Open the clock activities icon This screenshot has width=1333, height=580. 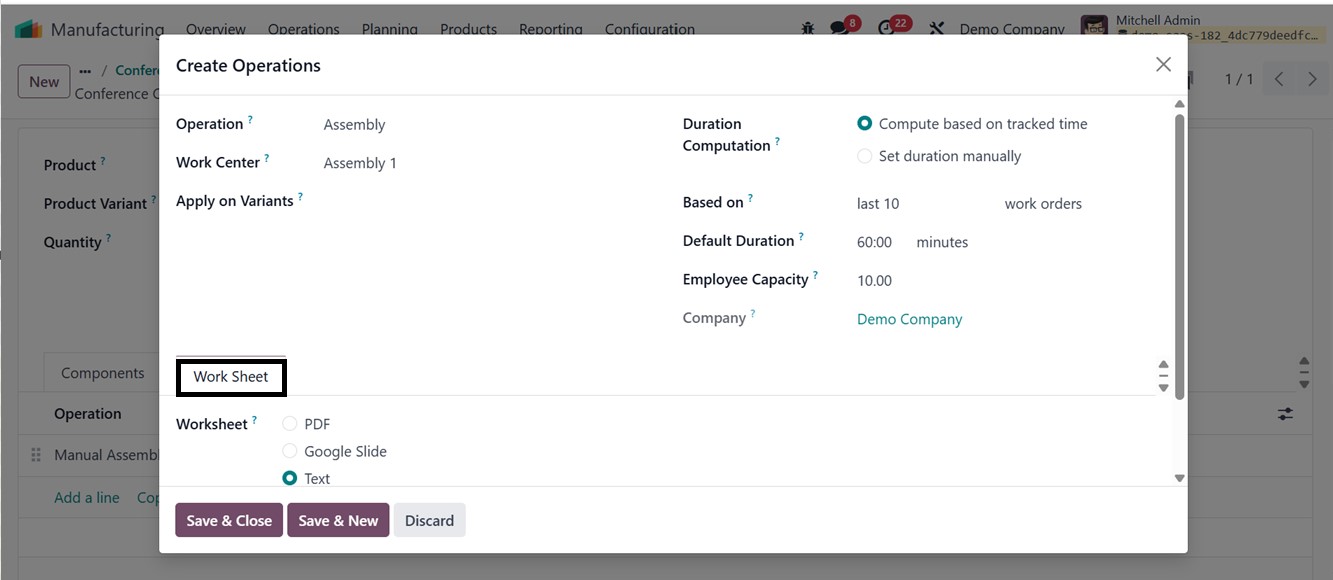coord(887,29)
